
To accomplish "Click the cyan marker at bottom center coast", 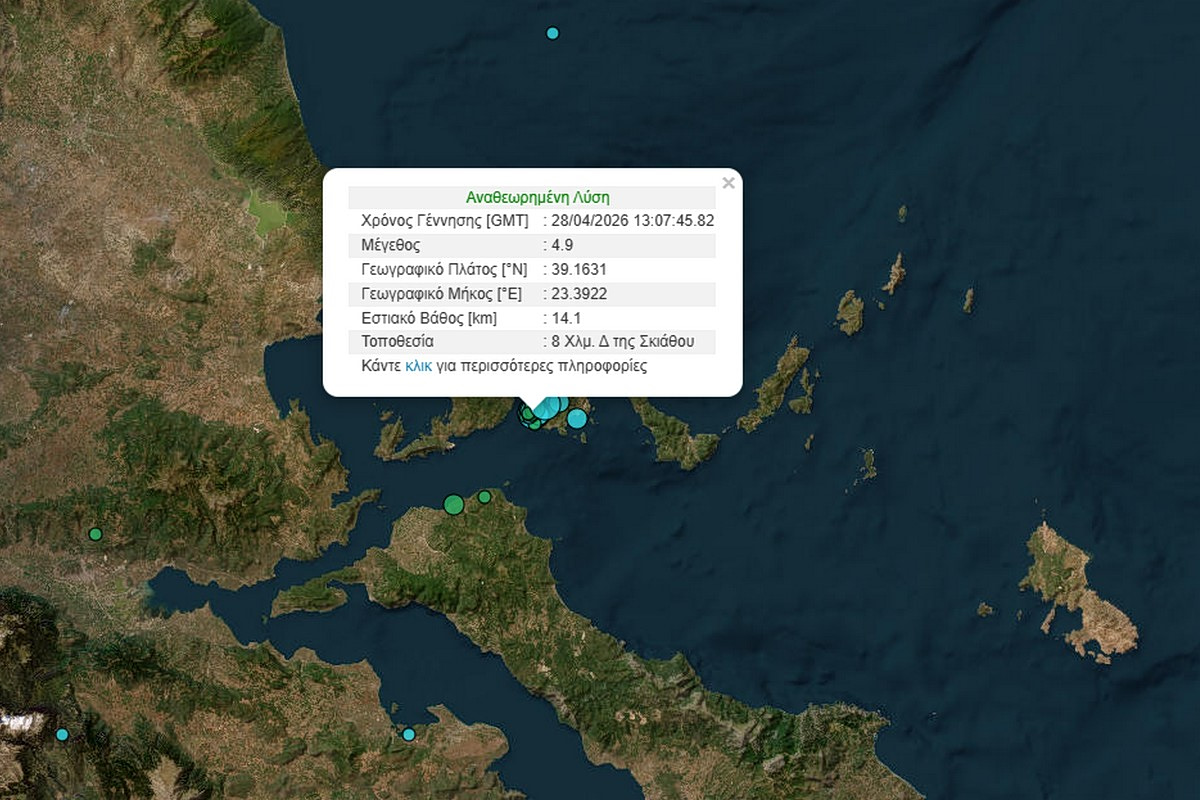I will tap(408, 734).
